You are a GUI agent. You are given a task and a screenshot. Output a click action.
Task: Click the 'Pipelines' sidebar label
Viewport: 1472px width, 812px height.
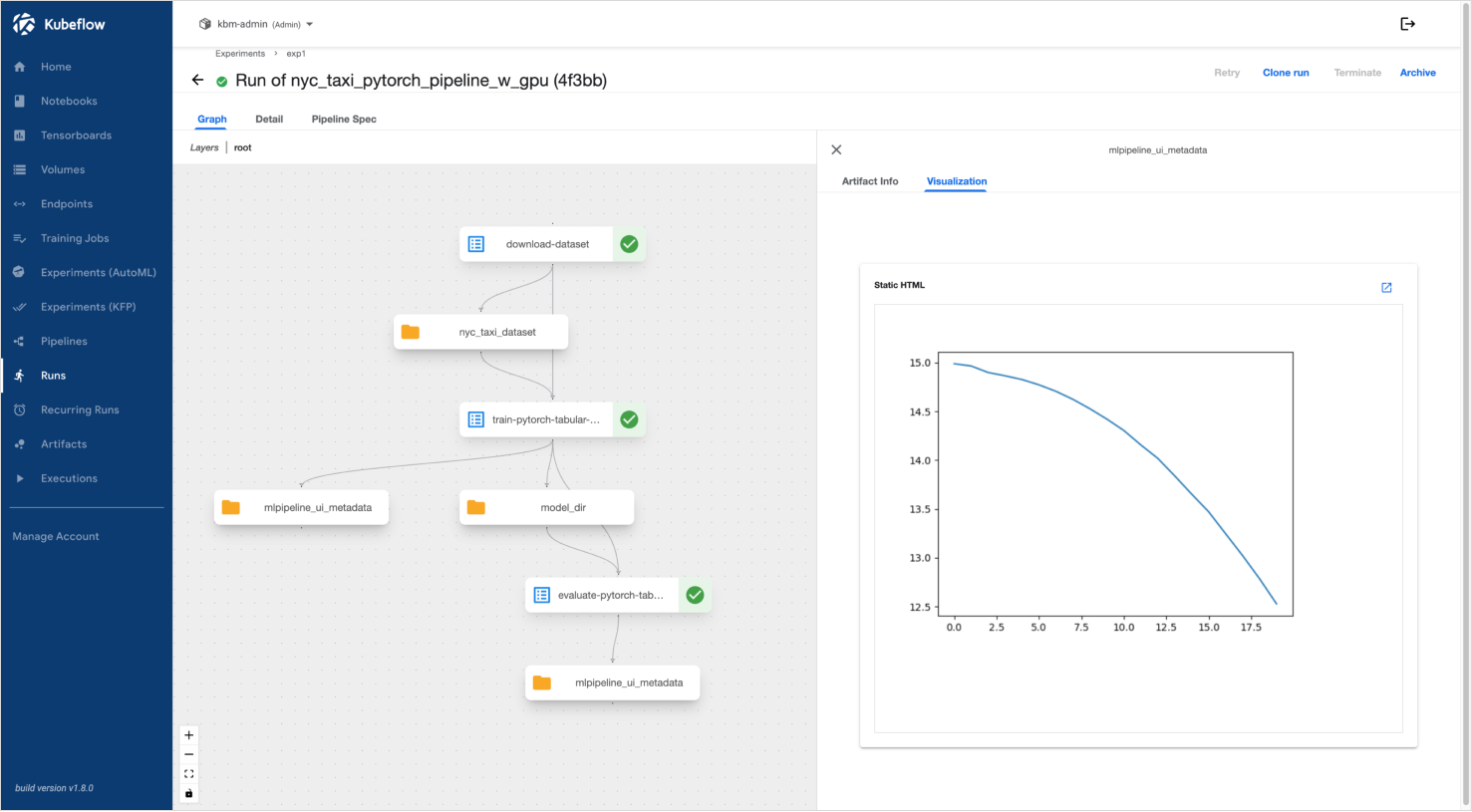(x=64, y=341)
